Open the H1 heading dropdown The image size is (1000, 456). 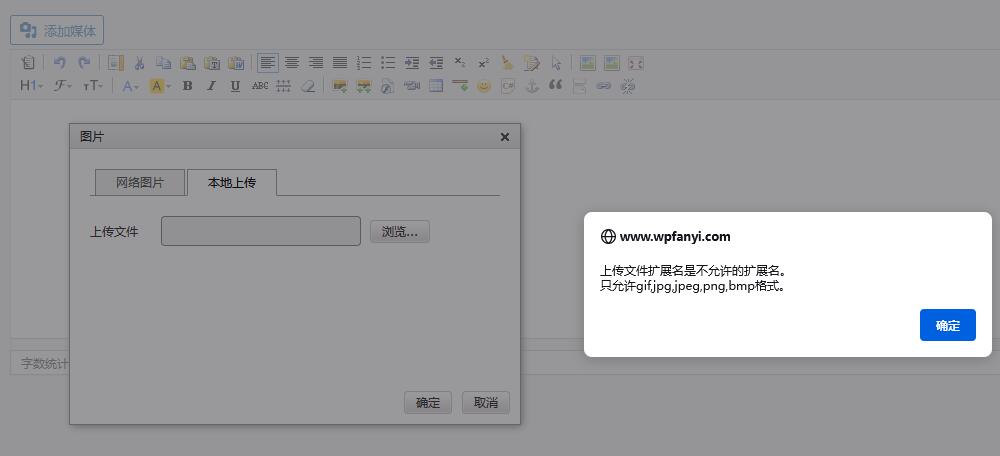31,87
